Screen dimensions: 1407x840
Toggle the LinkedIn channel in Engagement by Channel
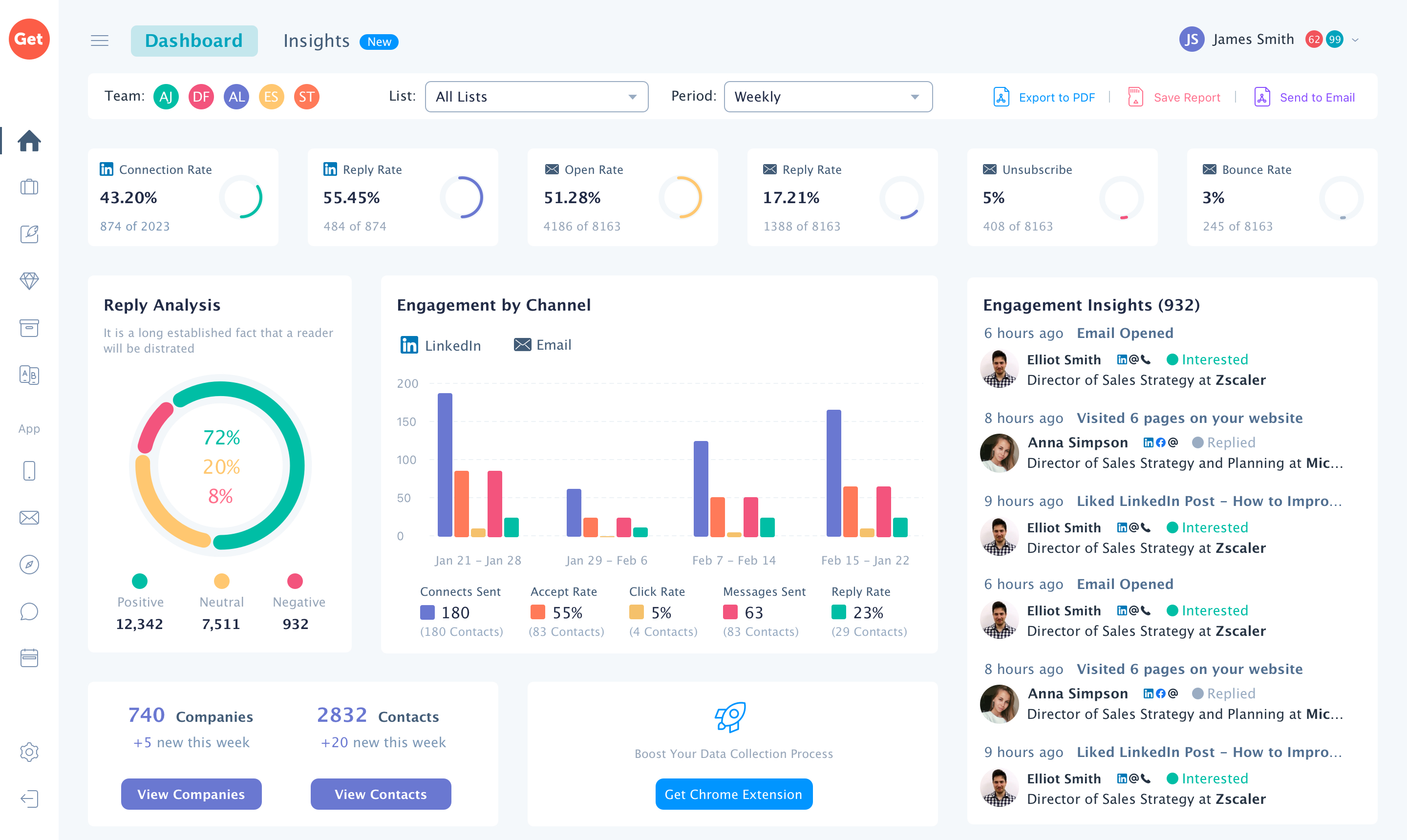[441, 345]
